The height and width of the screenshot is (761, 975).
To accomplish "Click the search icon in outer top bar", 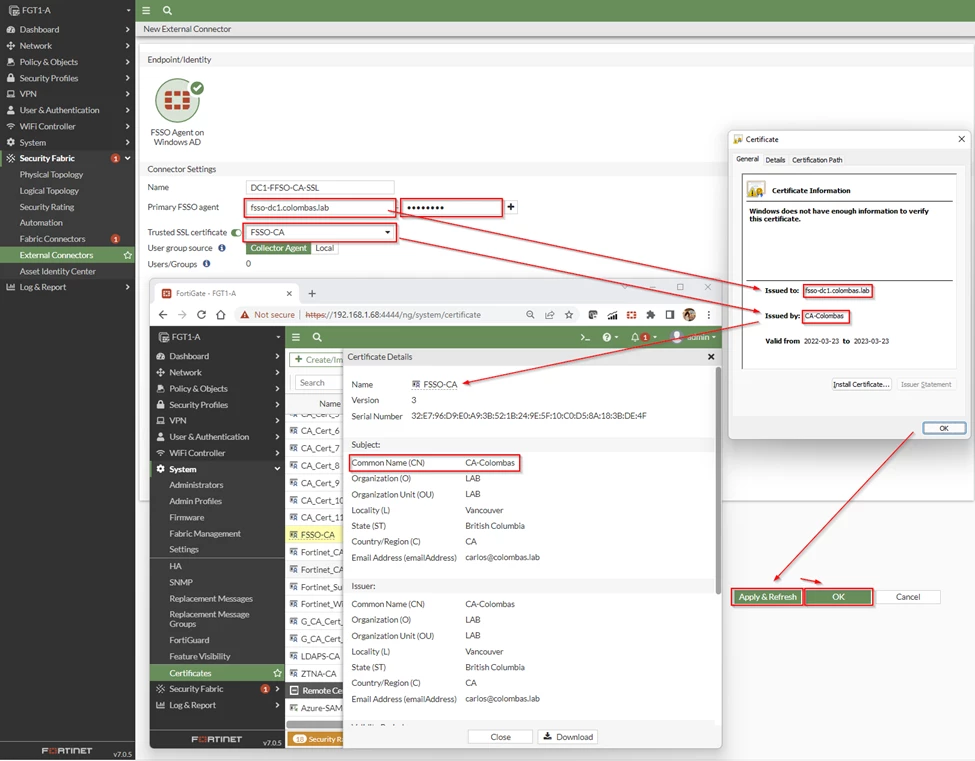I will click(x=167, y=10).
